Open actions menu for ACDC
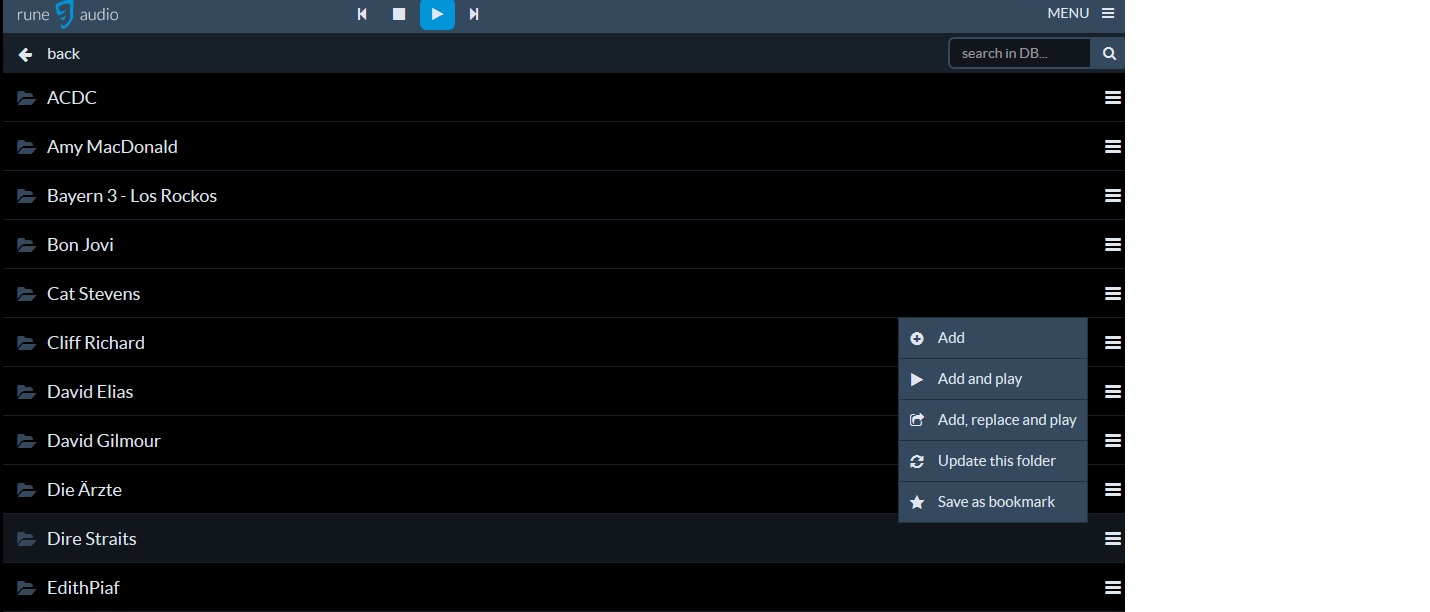Image resolution: width=1430 pixels, height=612 pixels. tap(1112, 97)
